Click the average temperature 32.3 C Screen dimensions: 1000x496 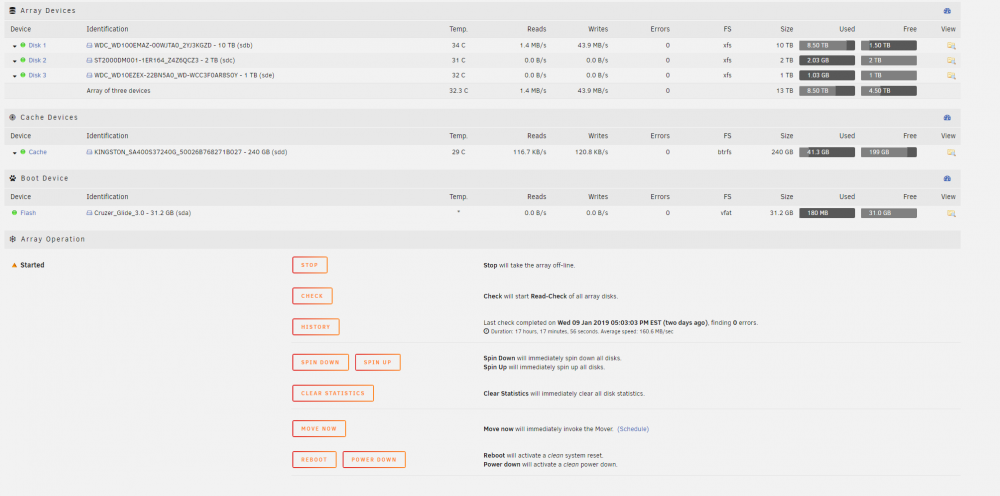(459, 91)
